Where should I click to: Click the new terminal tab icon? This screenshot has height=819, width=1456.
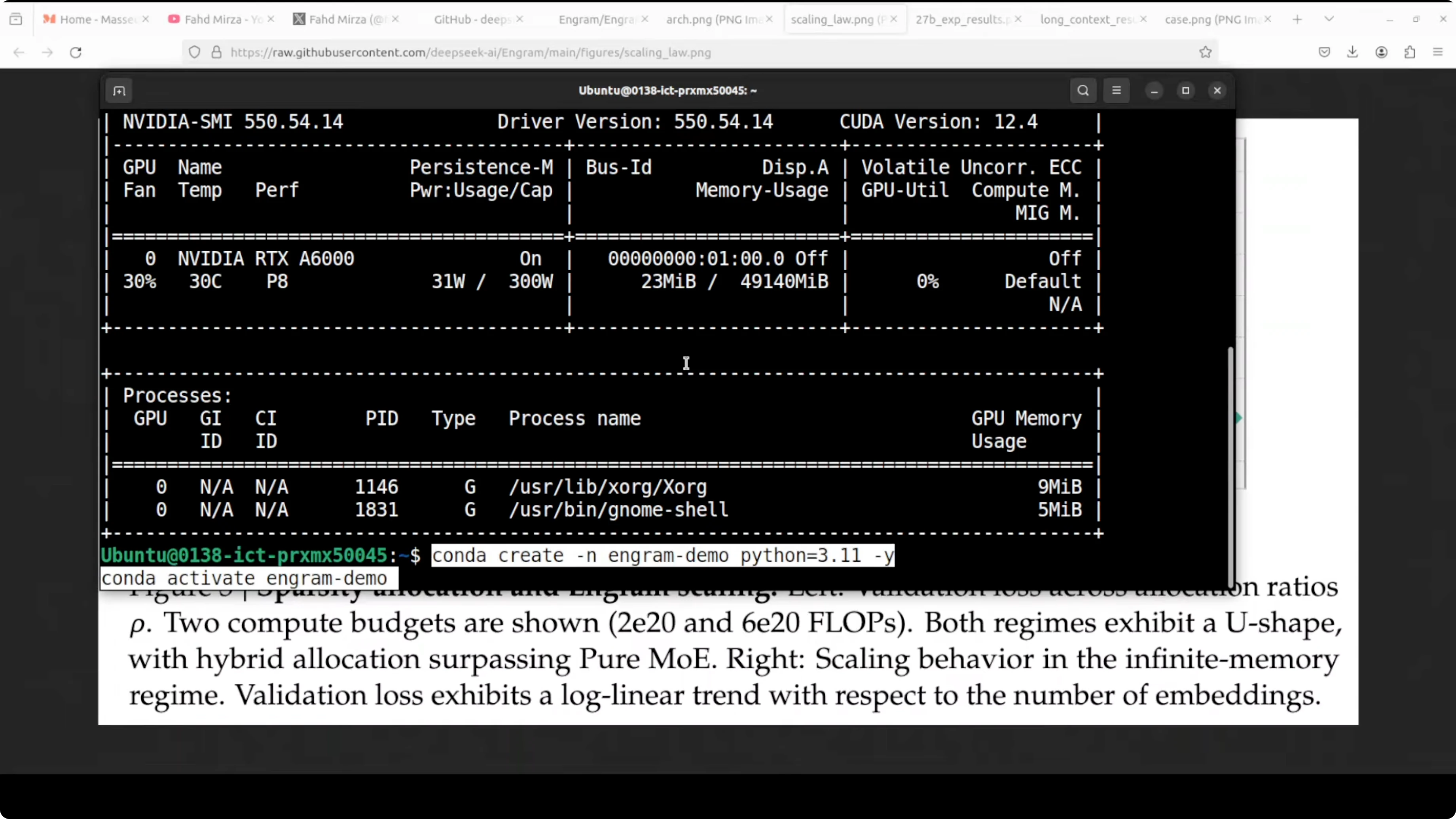click(x=119, y=91)
